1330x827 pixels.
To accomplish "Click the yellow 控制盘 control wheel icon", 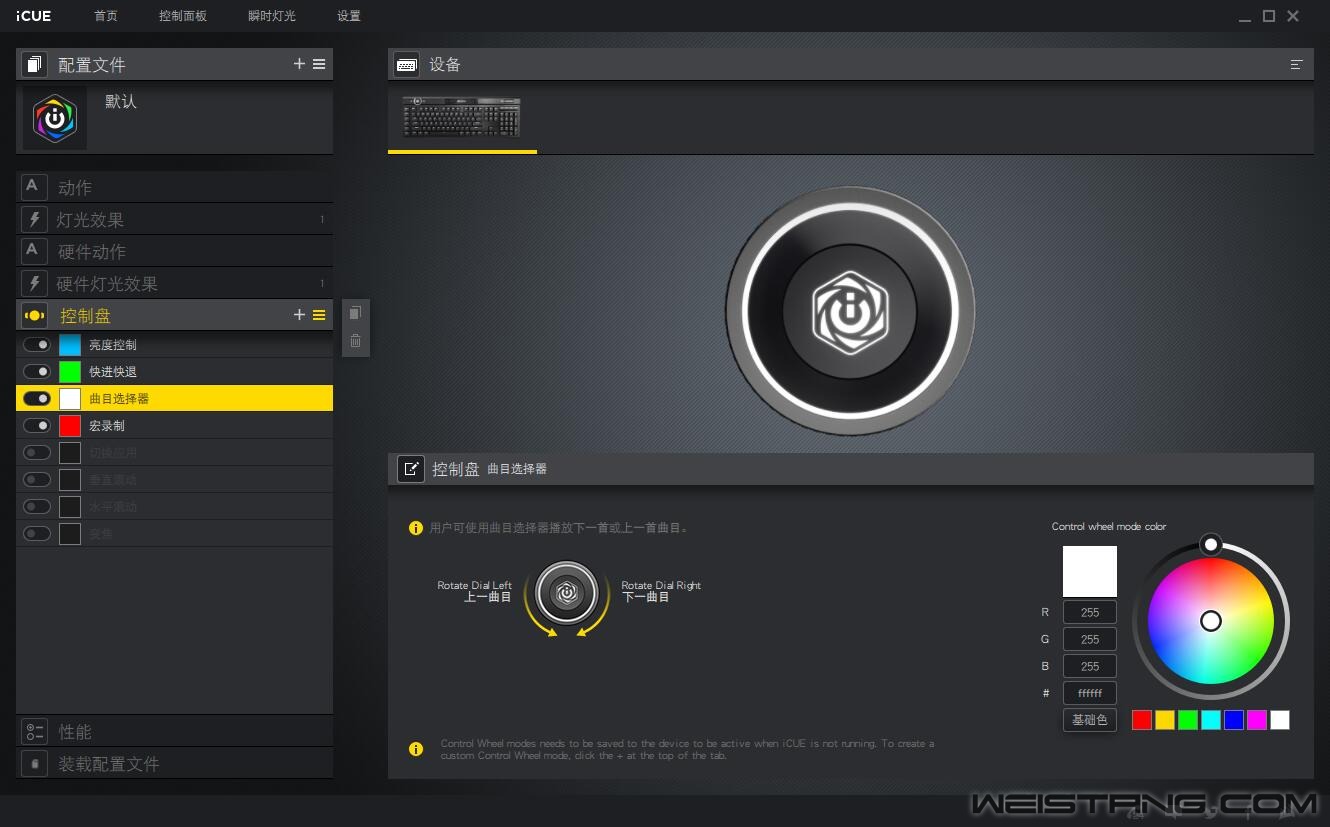I will [x=34, y=315].
